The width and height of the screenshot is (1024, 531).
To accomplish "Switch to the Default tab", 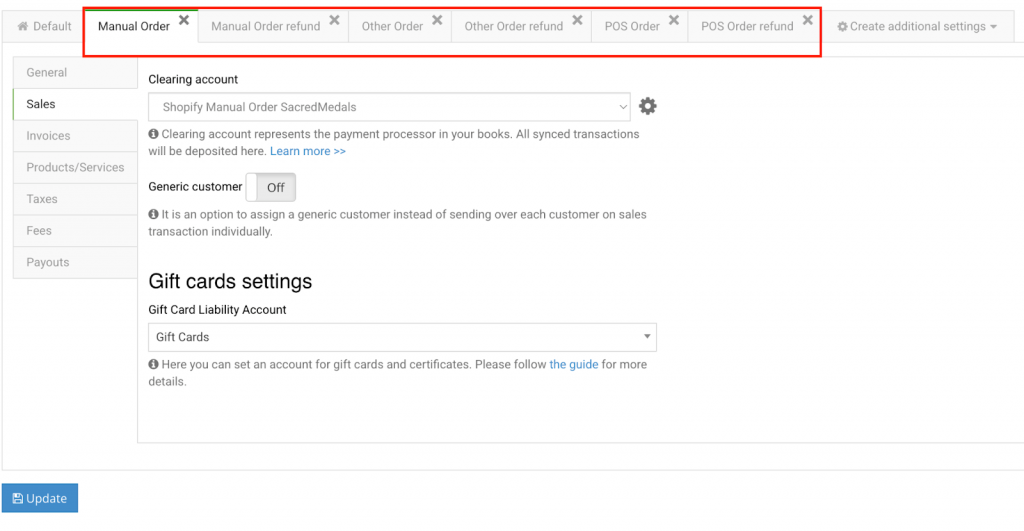I will 44,27.
